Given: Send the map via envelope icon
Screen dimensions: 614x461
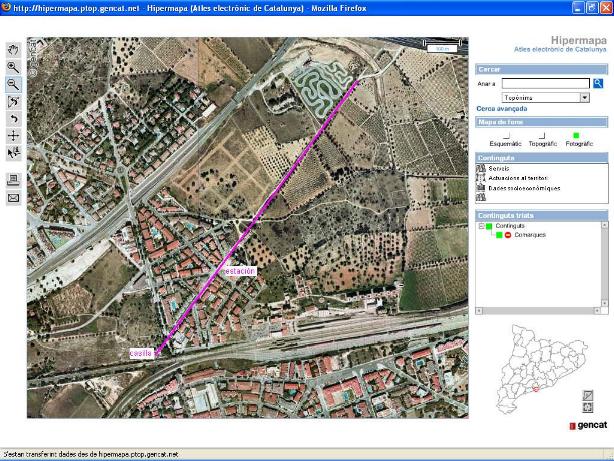Looking at the screenshot, I should click(x=13, y=198).
